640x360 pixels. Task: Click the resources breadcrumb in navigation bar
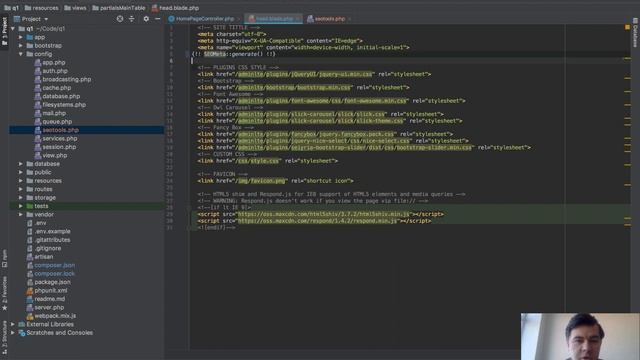41,8
